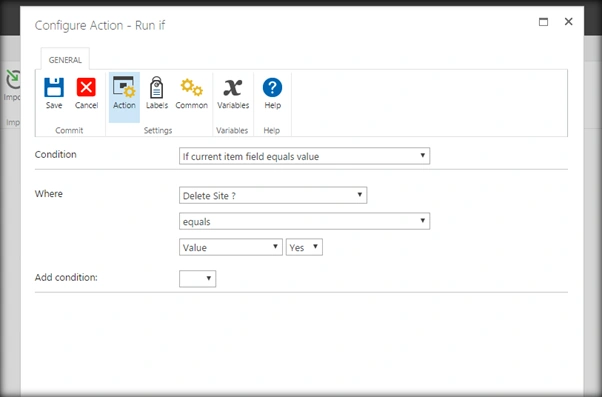Cancel the action configuration
The image size is (602, 397).
point(86,93)
